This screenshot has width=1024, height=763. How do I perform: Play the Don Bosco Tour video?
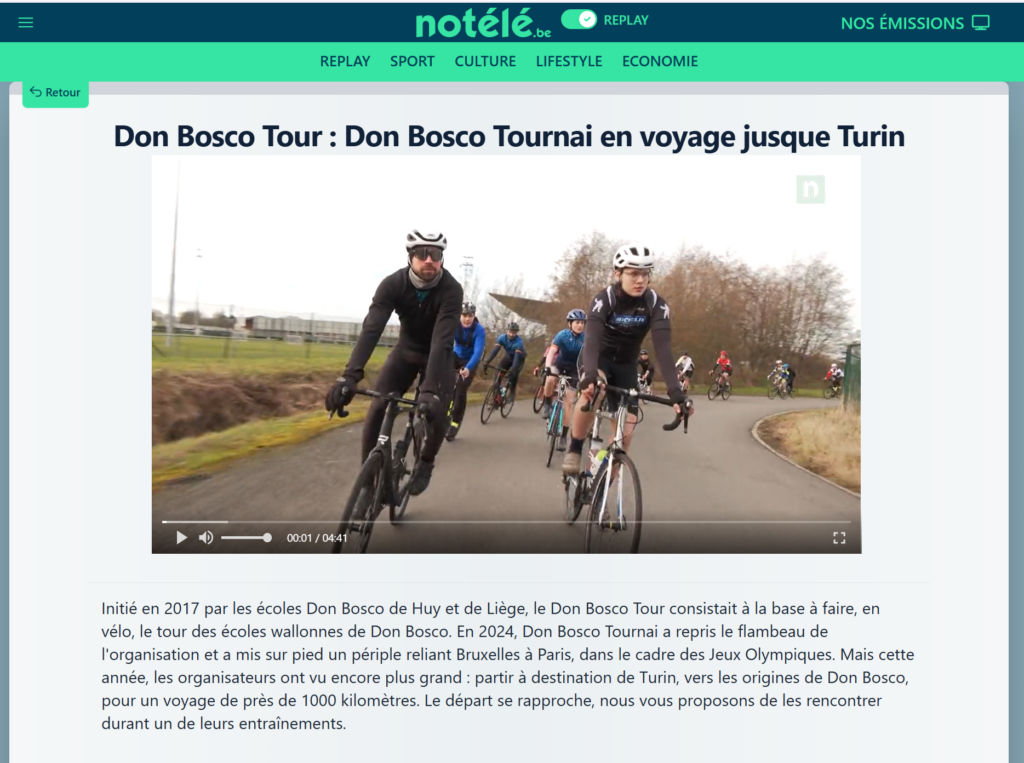click(x=182, y=538)
